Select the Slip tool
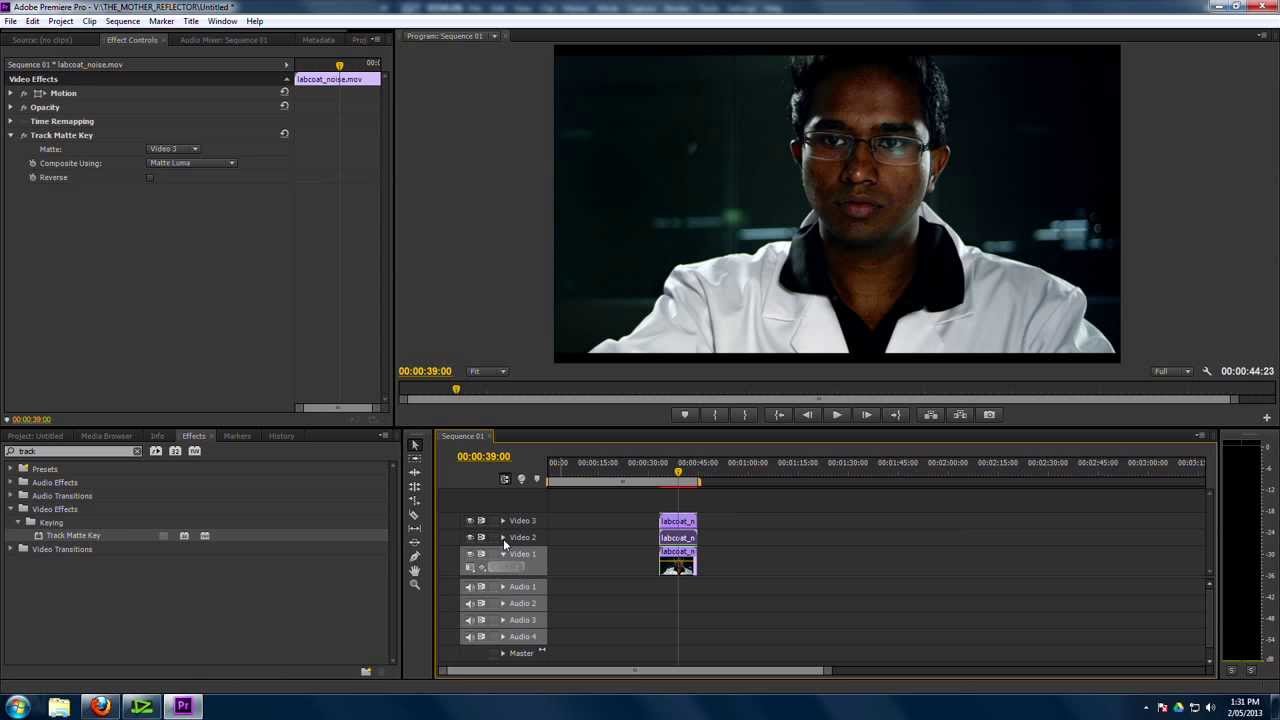This screenshot has width=1280, height=720. [415, 529]
